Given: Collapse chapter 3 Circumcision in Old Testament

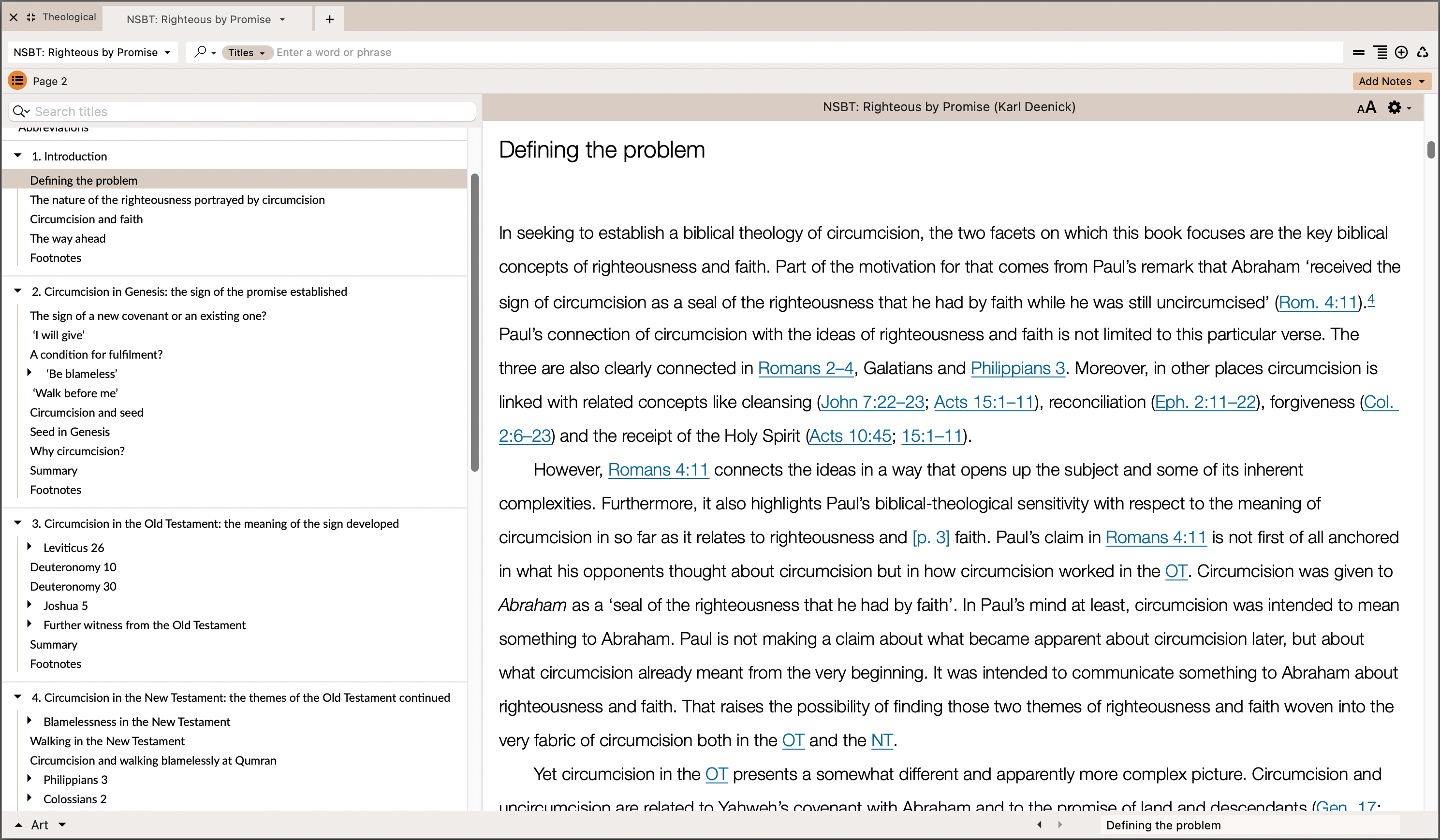Looking at the screenshot, I should 18,522.
